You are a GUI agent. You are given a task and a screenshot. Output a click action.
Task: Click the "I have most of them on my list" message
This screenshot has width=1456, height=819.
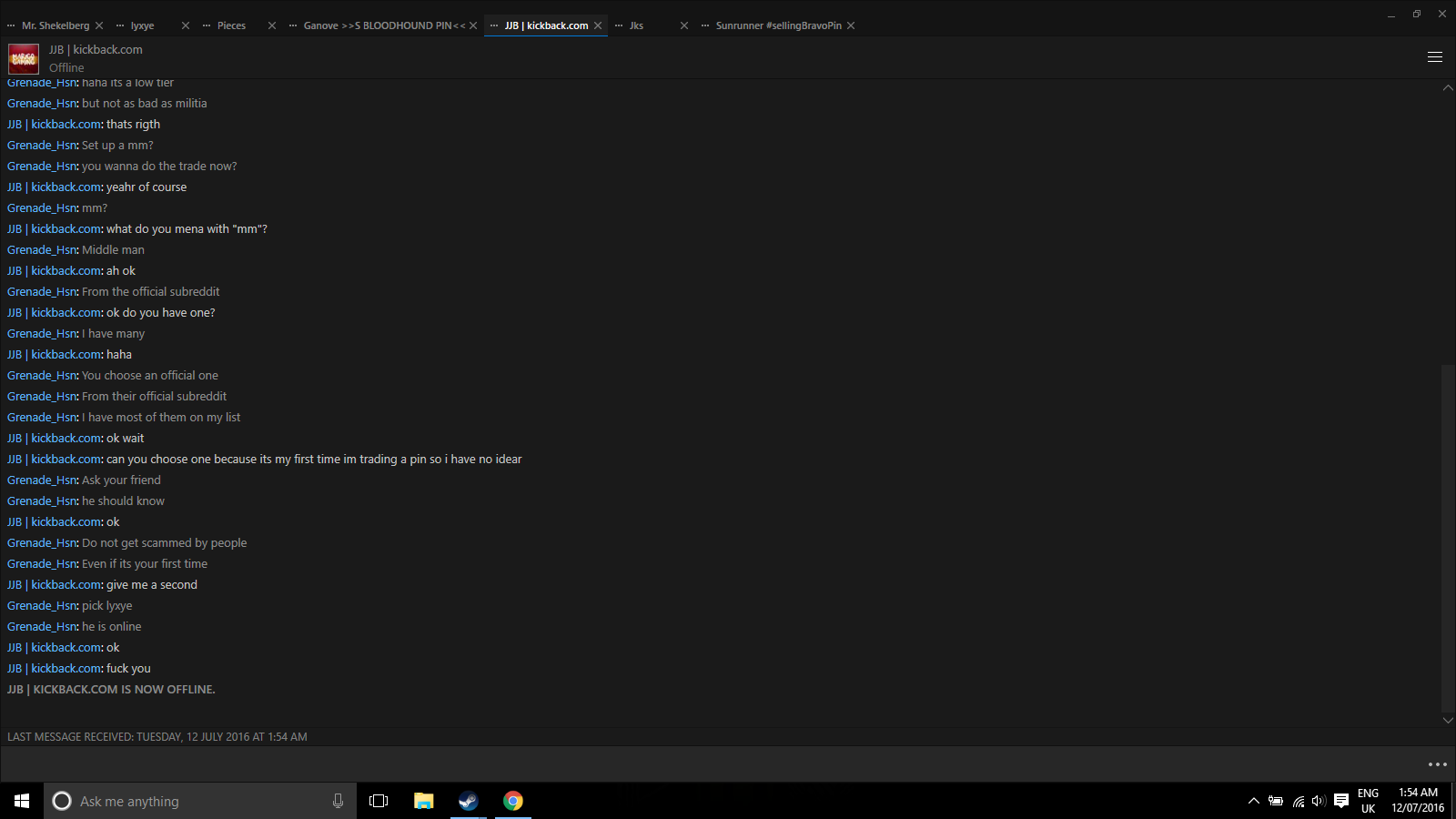click(161, 418)
